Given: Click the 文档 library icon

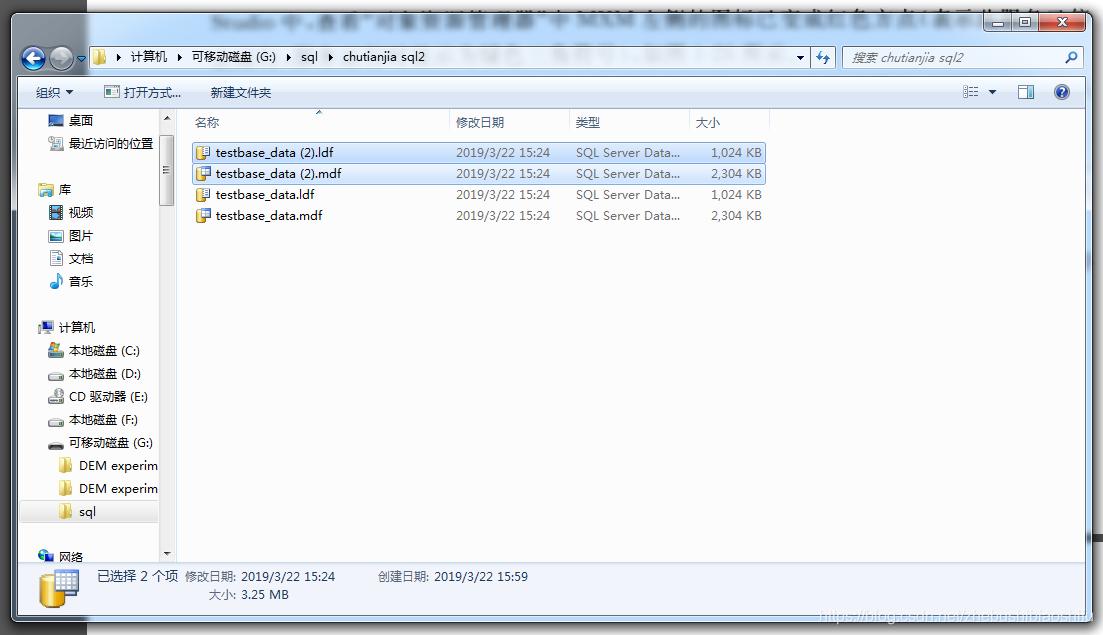Looking at the screenshot, I should (x=56, y=258).
